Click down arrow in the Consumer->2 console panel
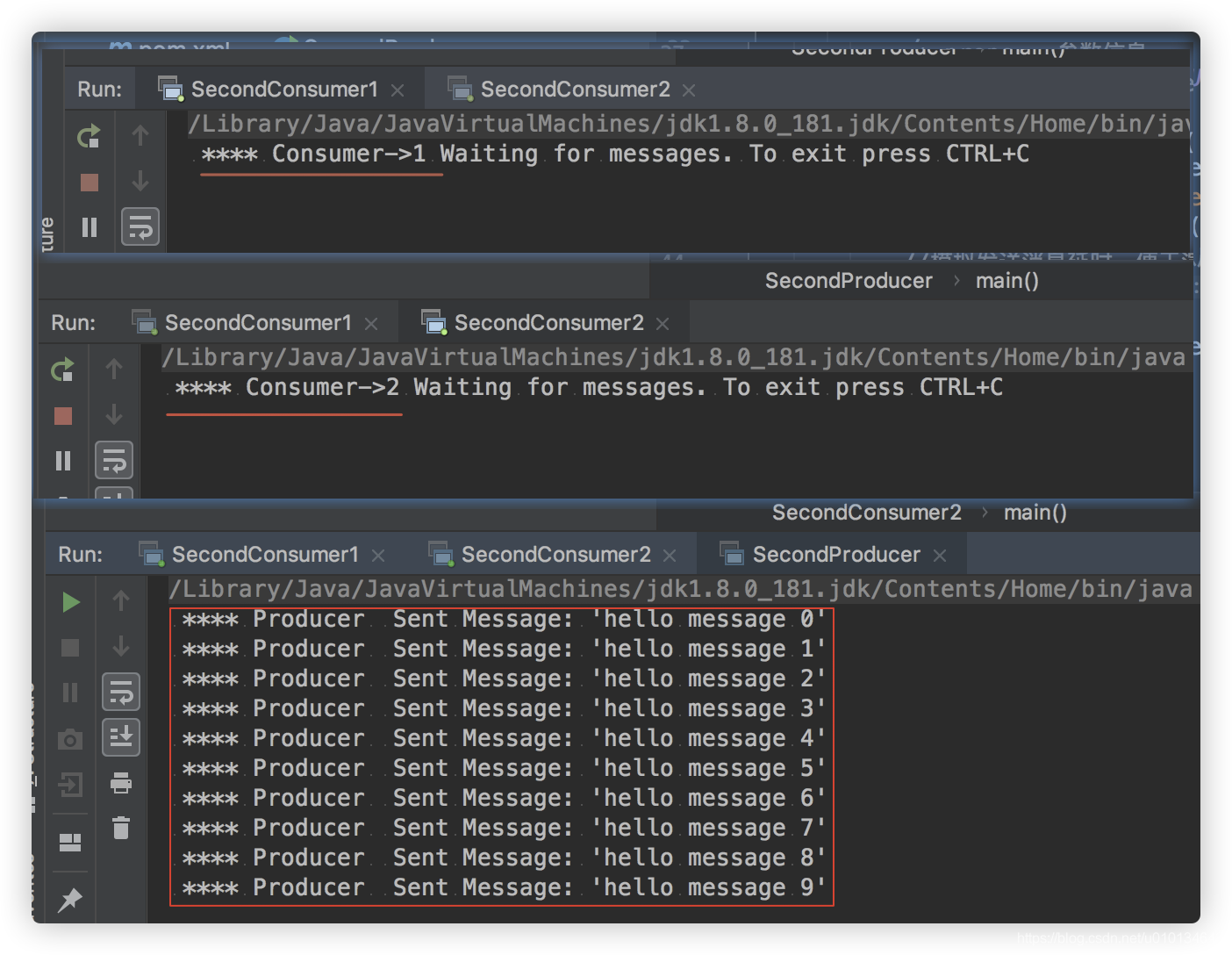This screenshot has width=1232, height=955. click(x=114, y=414)
